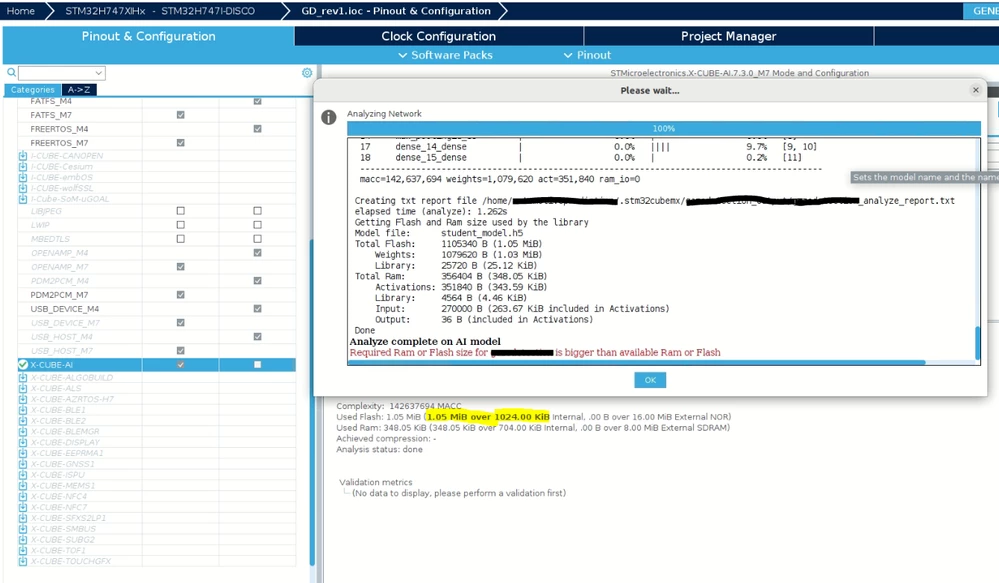Enable LWIP second column checkbox
Screen dimensions: 999x583
point(257,225)
